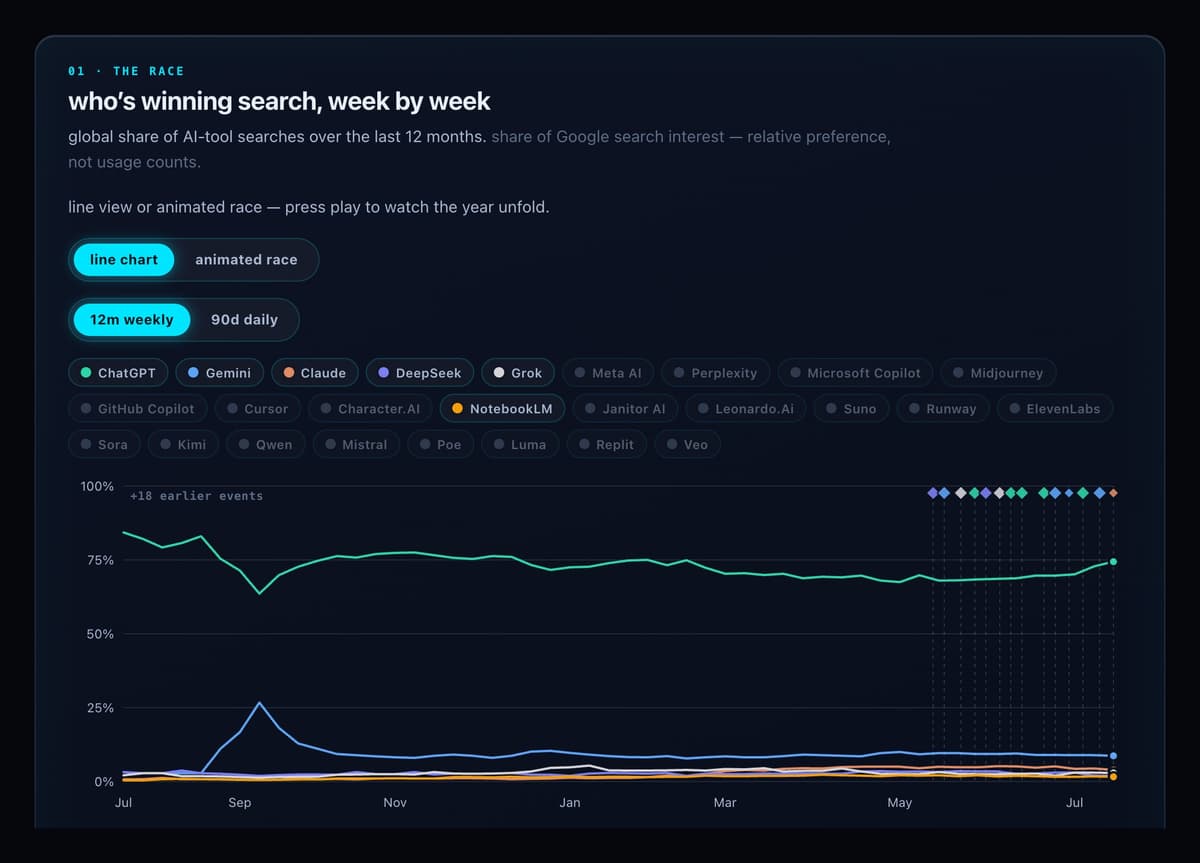
Task: Click the May x-axis label
Action: 900,803
